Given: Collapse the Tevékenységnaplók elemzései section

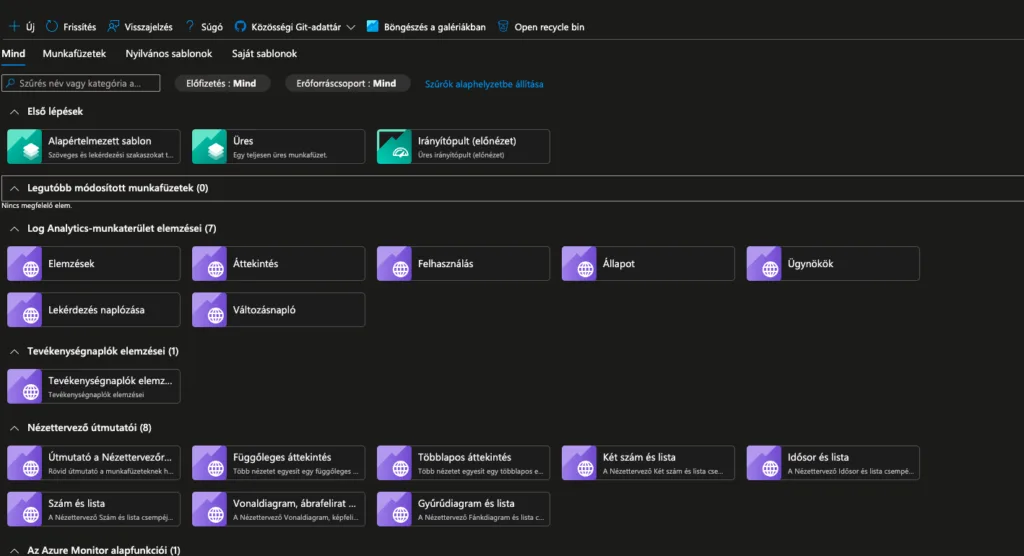Looking at the screenshot, I should coord(14,351).
